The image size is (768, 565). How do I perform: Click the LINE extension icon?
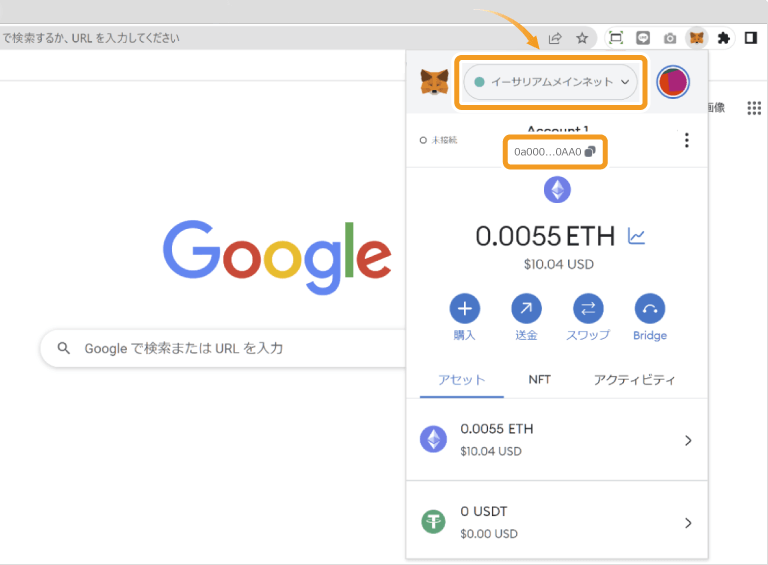[x=643, y=38]
